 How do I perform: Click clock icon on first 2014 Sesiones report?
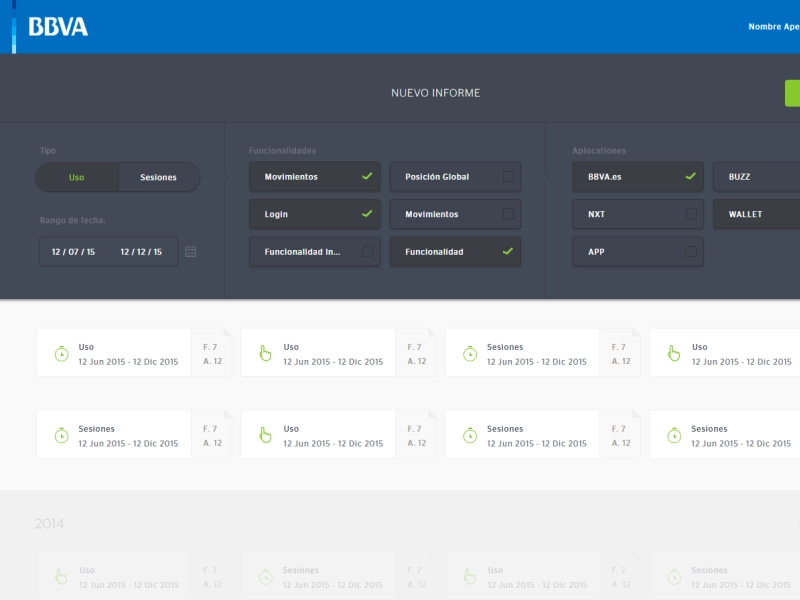coord(265,576)
